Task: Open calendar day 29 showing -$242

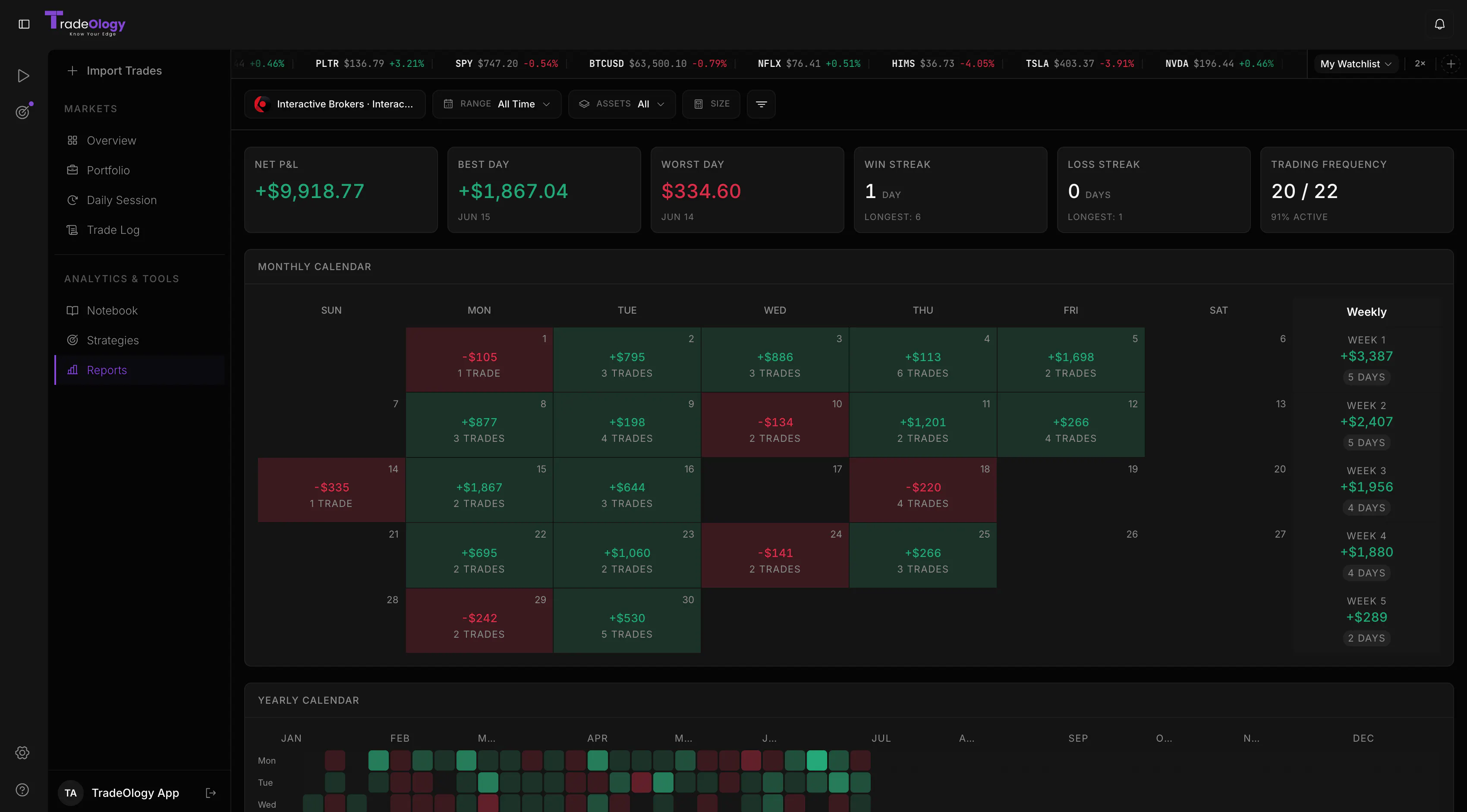Action: tap(479, 620)
